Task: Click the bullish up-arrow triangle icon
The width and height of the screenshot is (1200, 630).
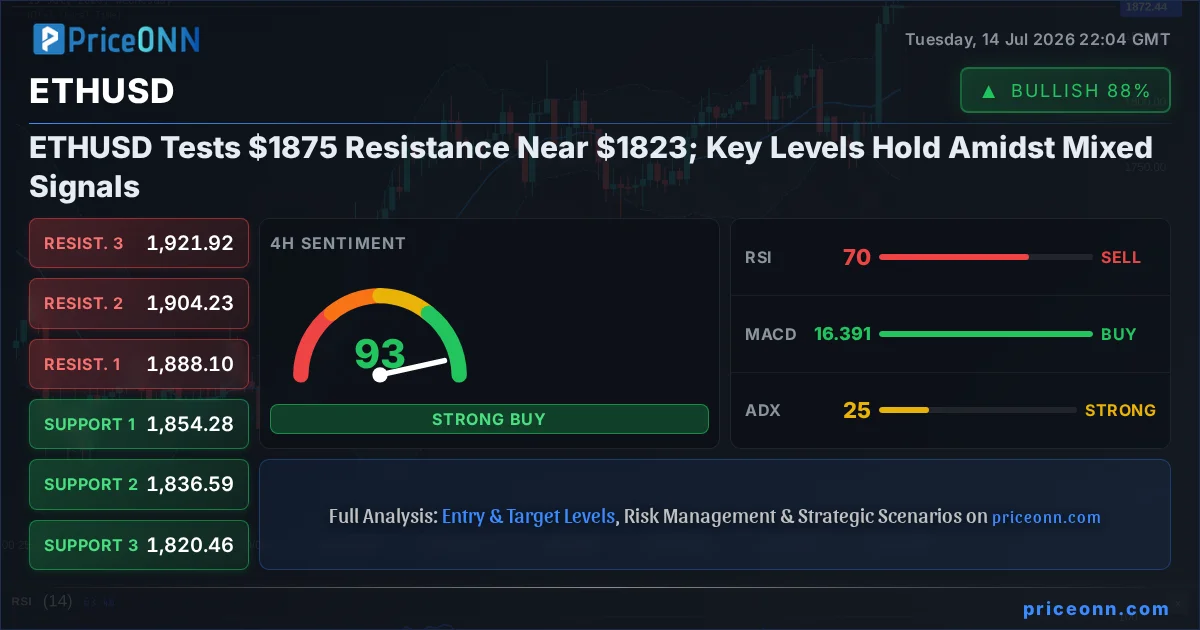Action: [989, 91]
